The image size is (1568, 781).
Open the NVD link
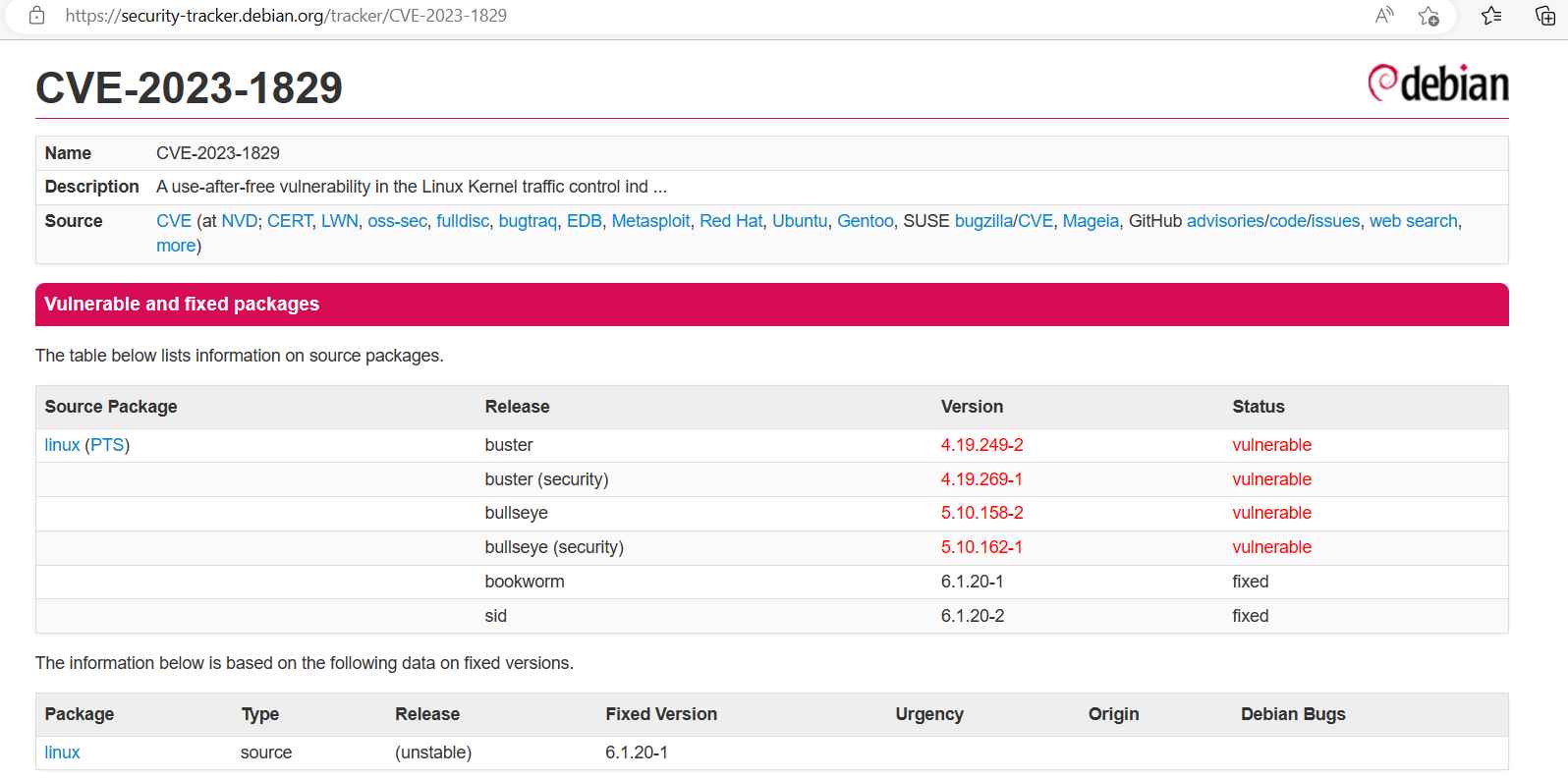click(240, 221)
